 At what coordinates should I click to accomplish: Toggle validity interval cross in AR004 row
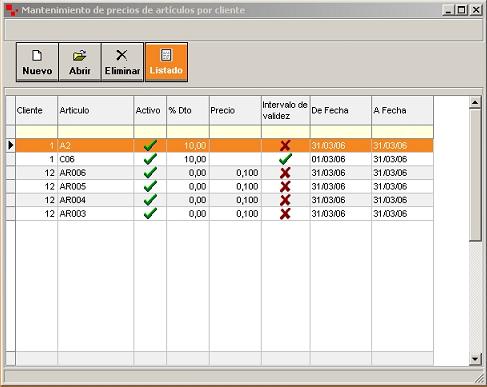pyautogui.click(x=285, y=200)
